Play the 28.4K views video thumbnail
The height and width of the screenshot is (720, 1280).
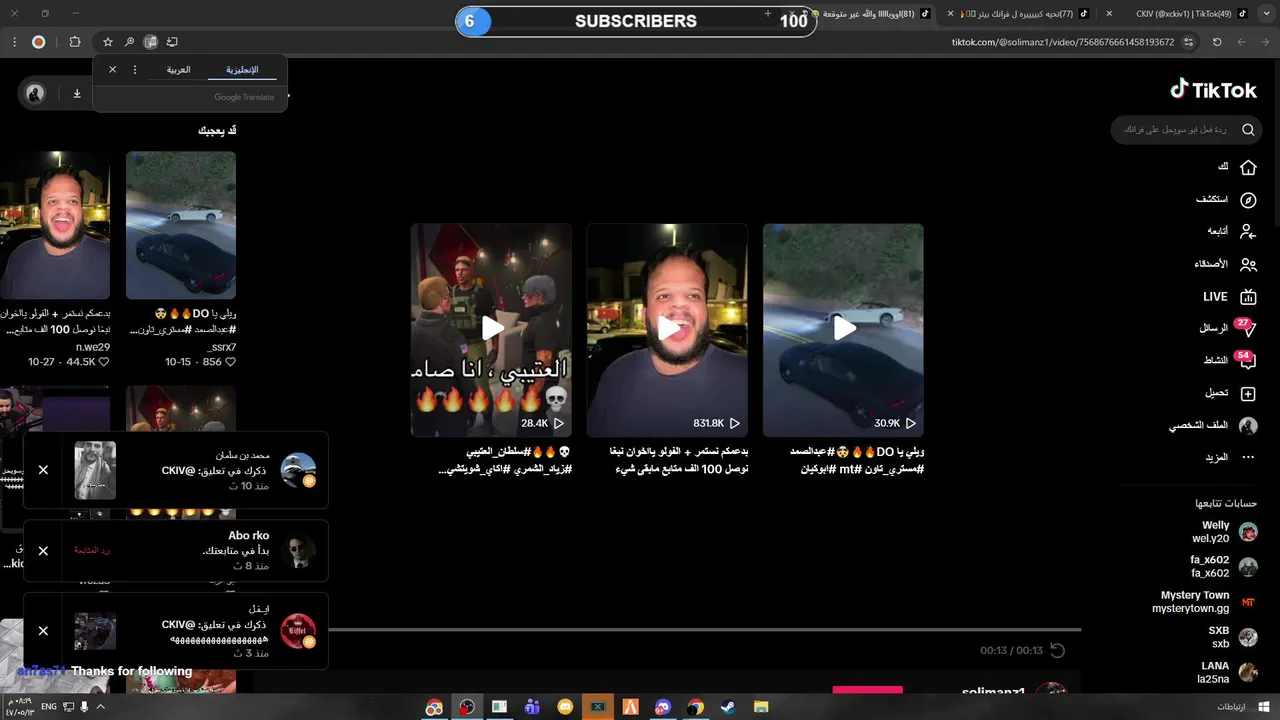coord(491,330)
